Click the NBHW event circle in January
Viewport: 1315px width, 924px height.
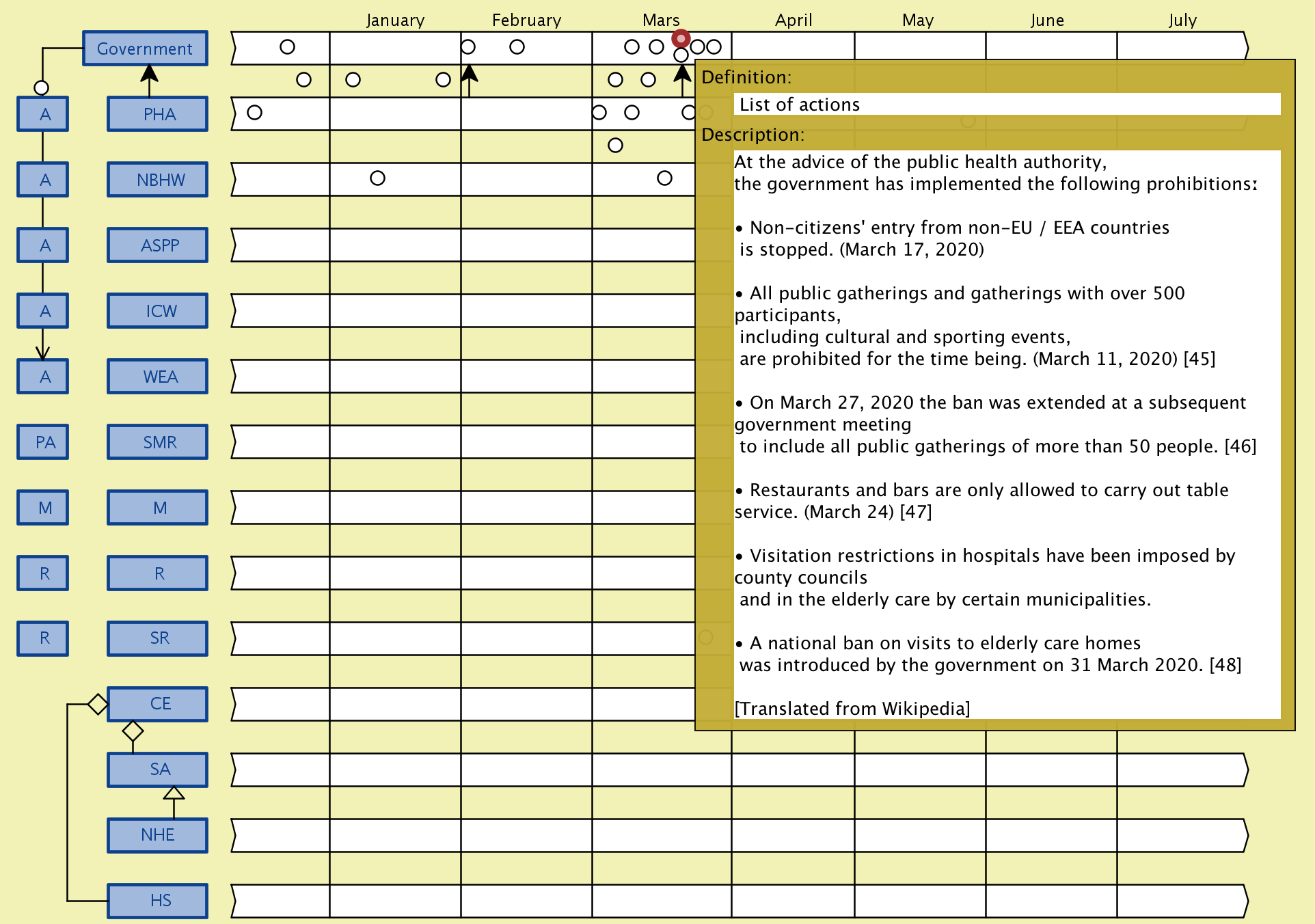tap(377, 178)
